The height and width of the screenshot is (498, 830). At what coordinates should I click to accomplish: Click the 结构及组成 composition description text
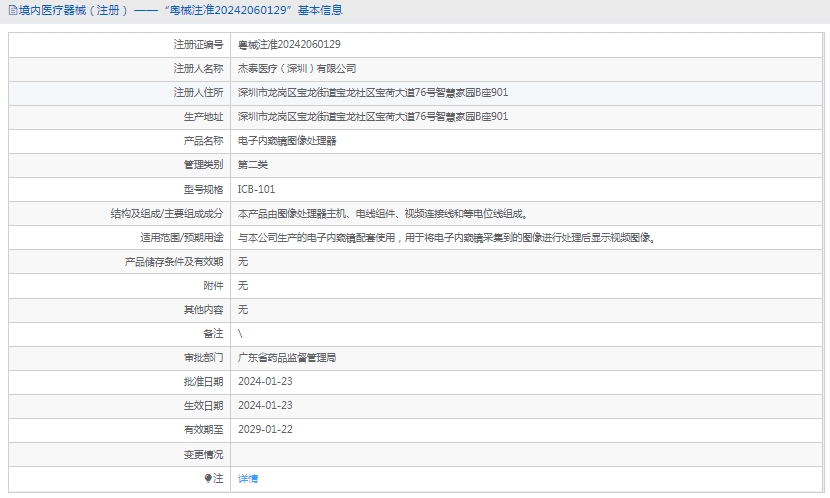pos(382,214)
